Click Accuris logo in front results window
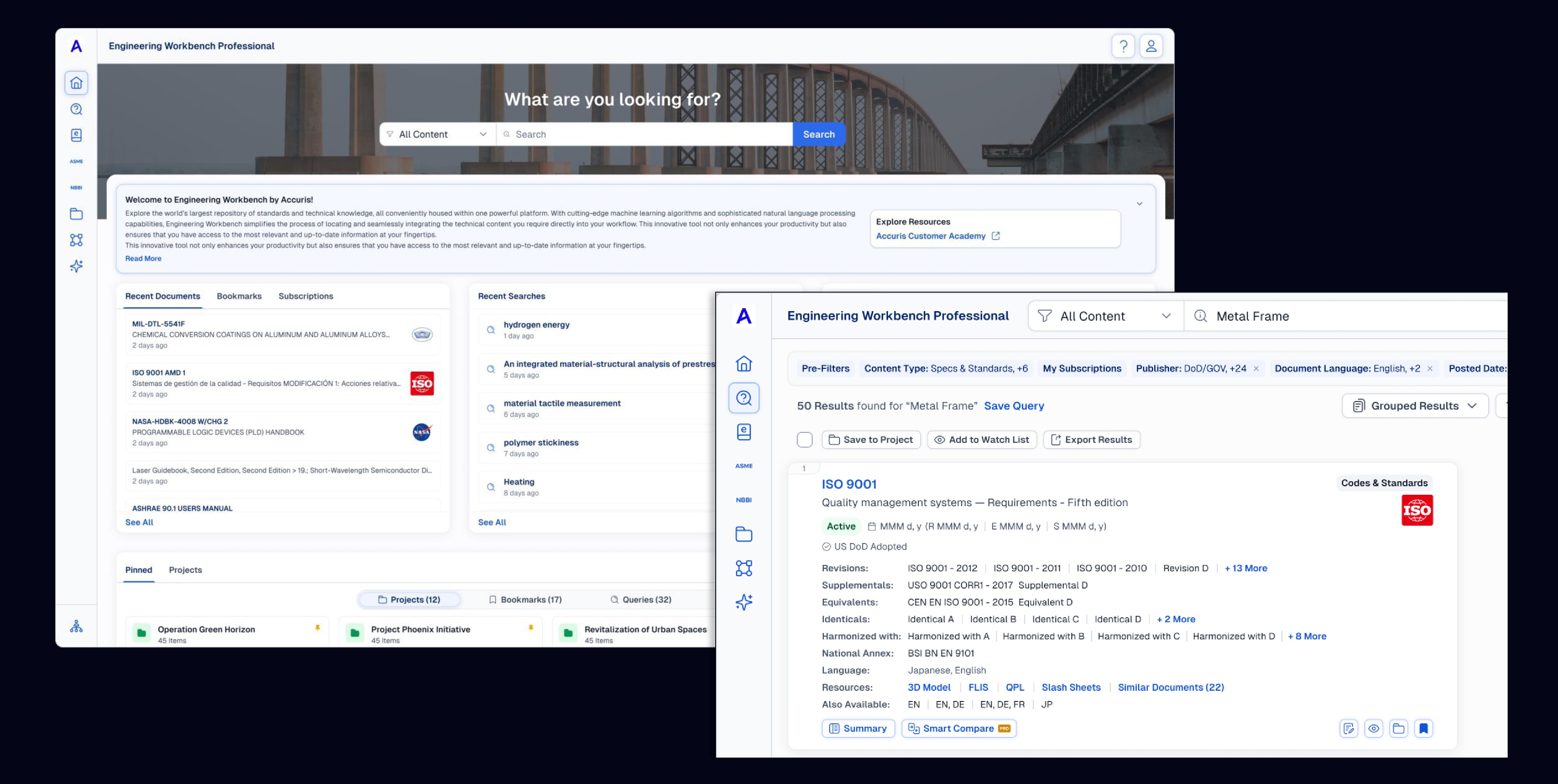 744,316
